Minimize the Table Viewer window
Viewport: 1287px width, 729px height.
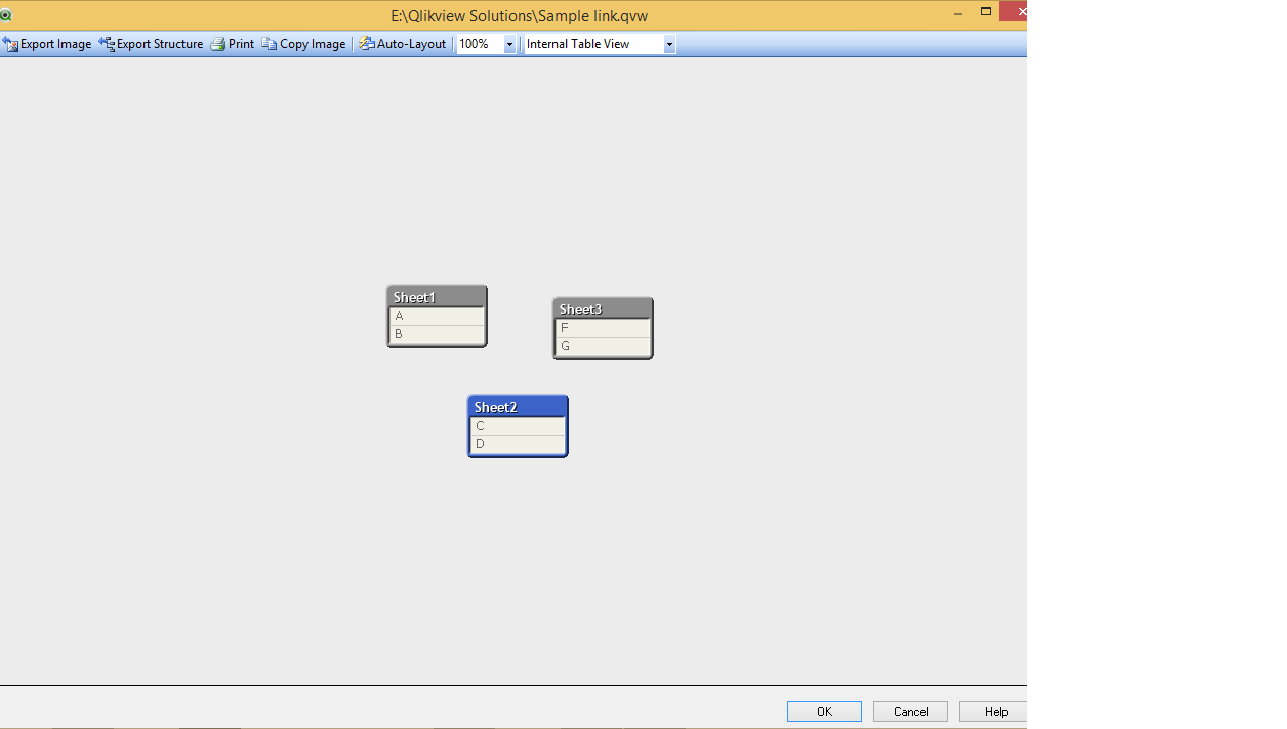coord(958,12)
